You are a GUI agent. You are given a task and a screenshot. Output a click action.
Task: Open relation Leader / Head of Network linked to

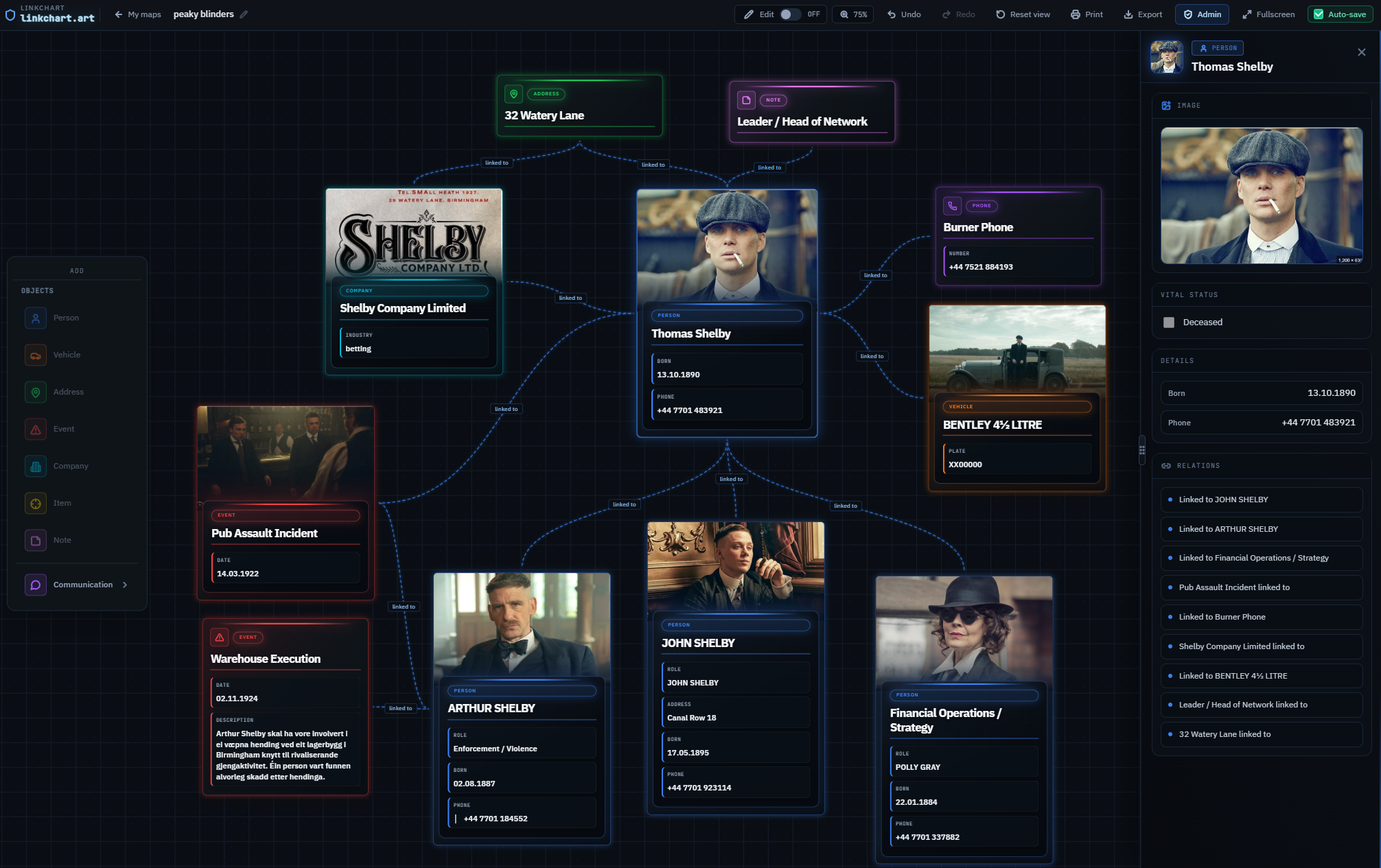(x=1262, y=705)
